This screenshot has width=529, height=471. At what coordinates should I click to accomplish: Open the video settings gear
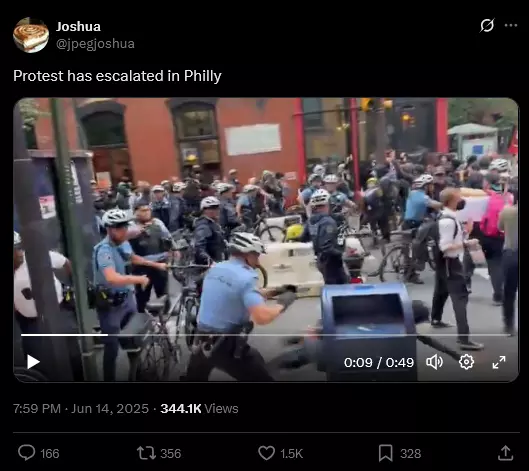(466, 362)
